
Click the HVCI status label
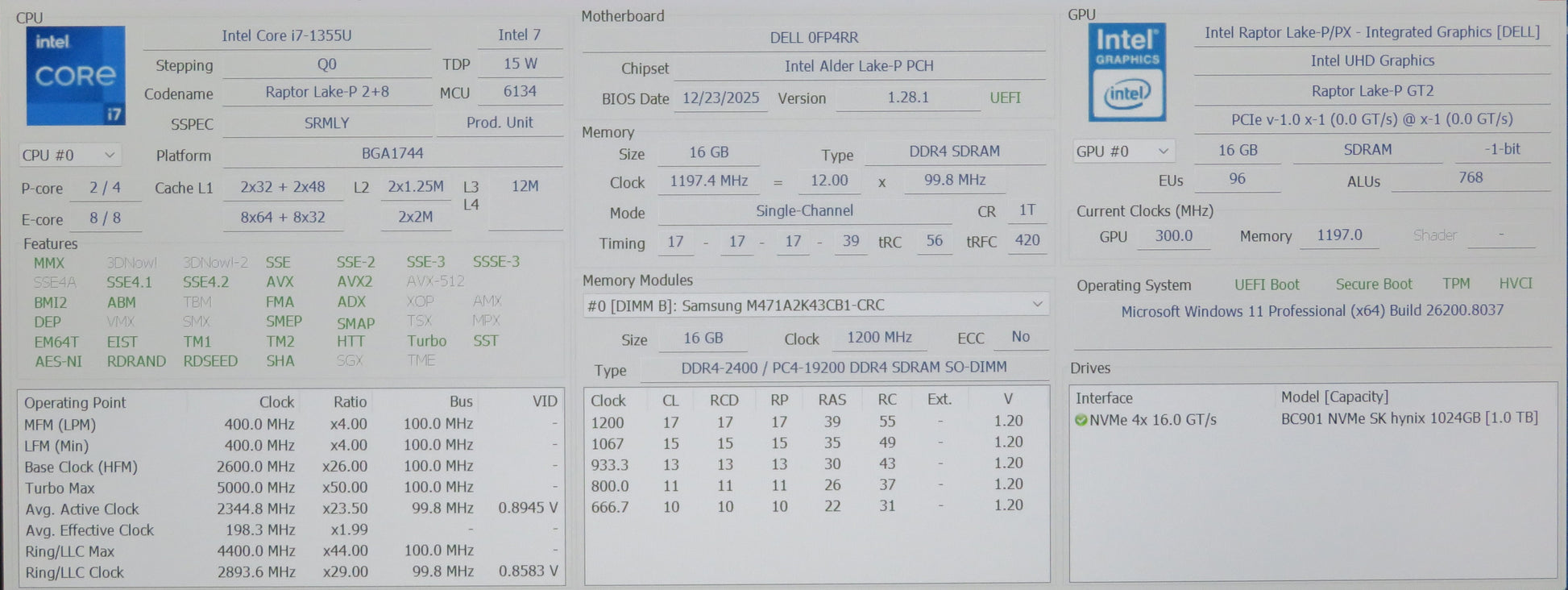coord(1515,284)
